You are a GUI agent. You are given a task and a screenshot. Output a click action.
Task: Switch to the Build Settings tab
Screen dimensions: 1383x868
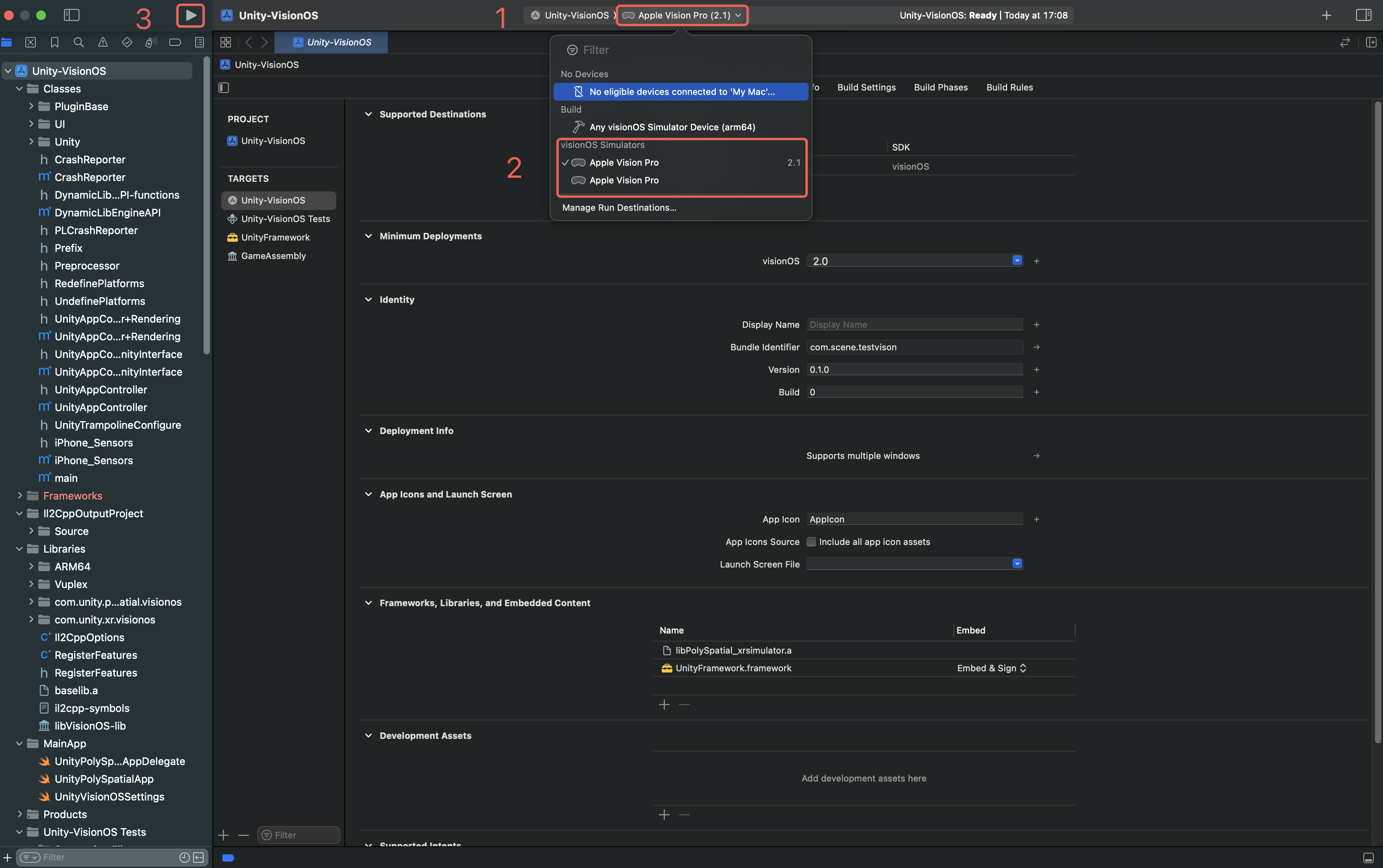[866, 87]
